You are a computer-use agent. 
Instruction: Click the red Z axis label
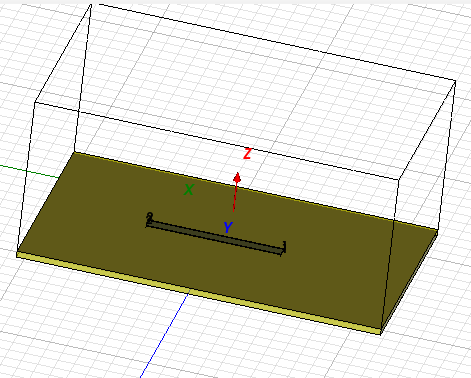point(247,154)
